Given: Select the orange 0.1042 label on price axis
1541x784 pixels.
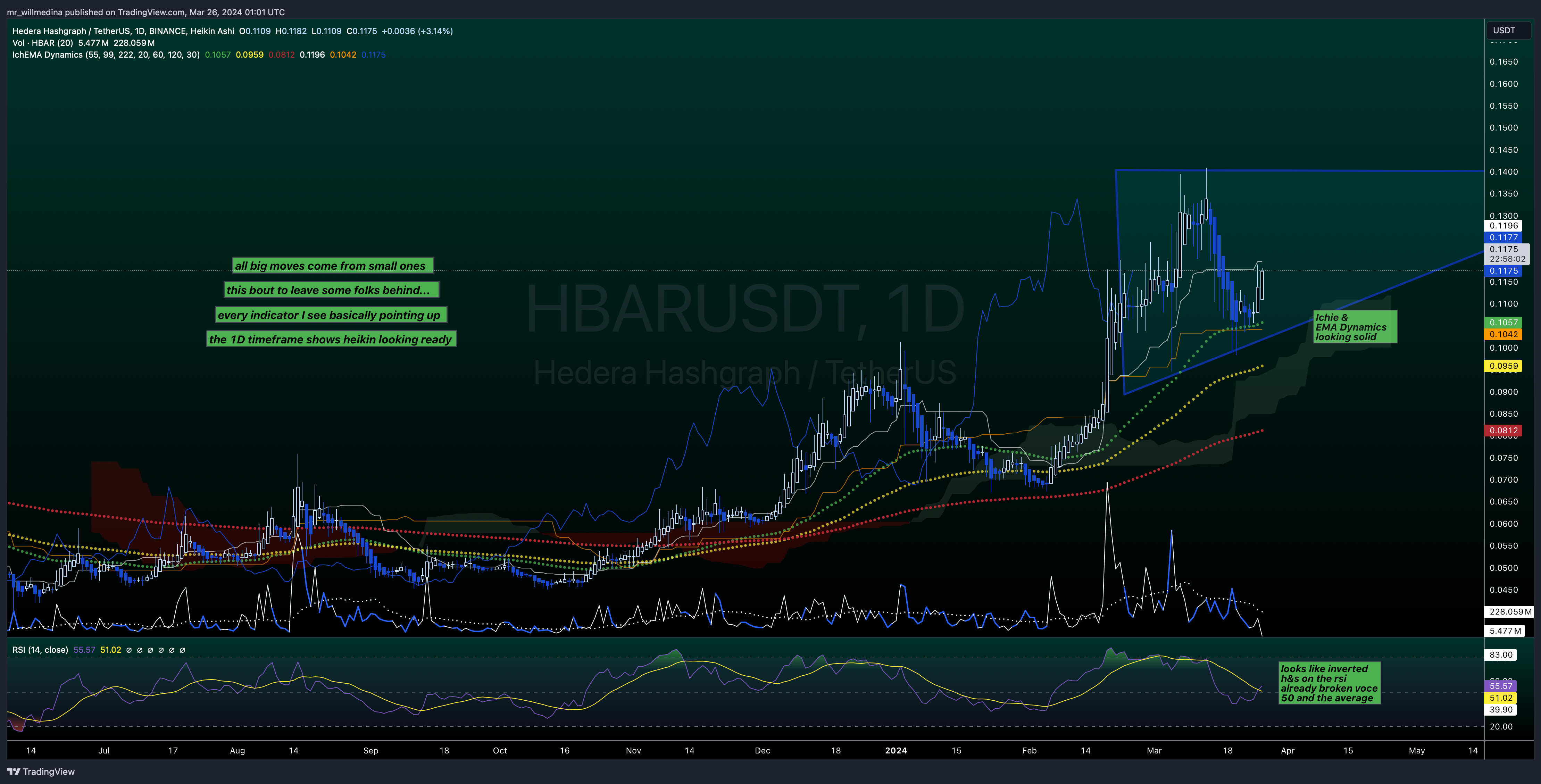Looking at the screenshot, I should click(1504, 334).
